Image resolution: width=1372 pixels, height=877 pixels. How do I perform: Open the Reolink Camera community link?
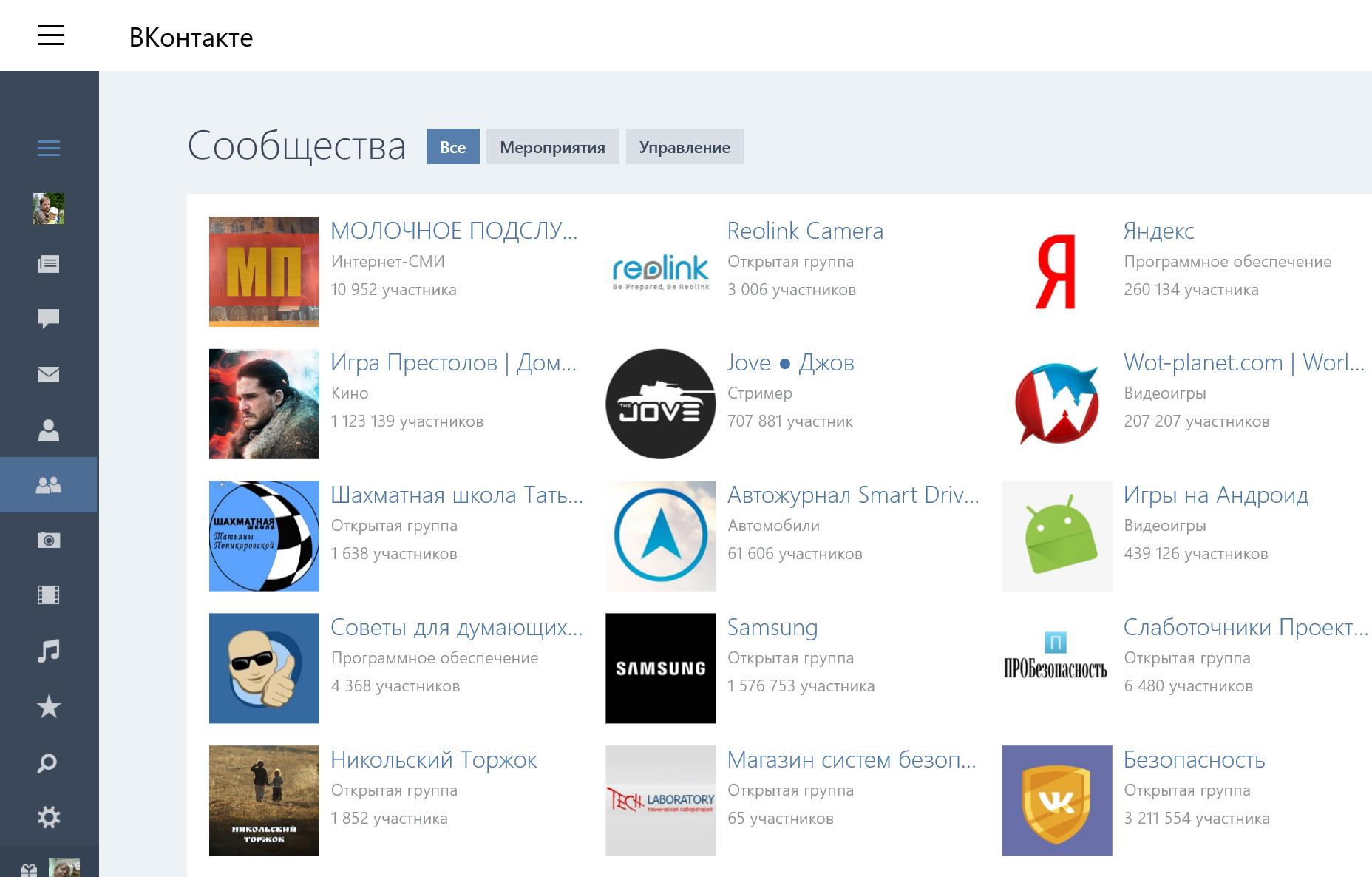point(805,231)
